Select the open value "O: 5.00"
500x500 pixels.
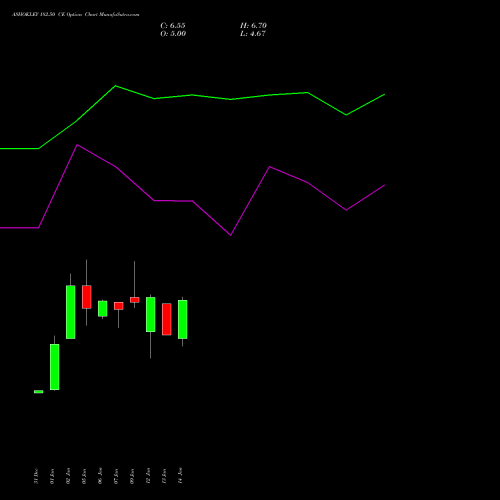pyautogui.click(x=173, y=34)
